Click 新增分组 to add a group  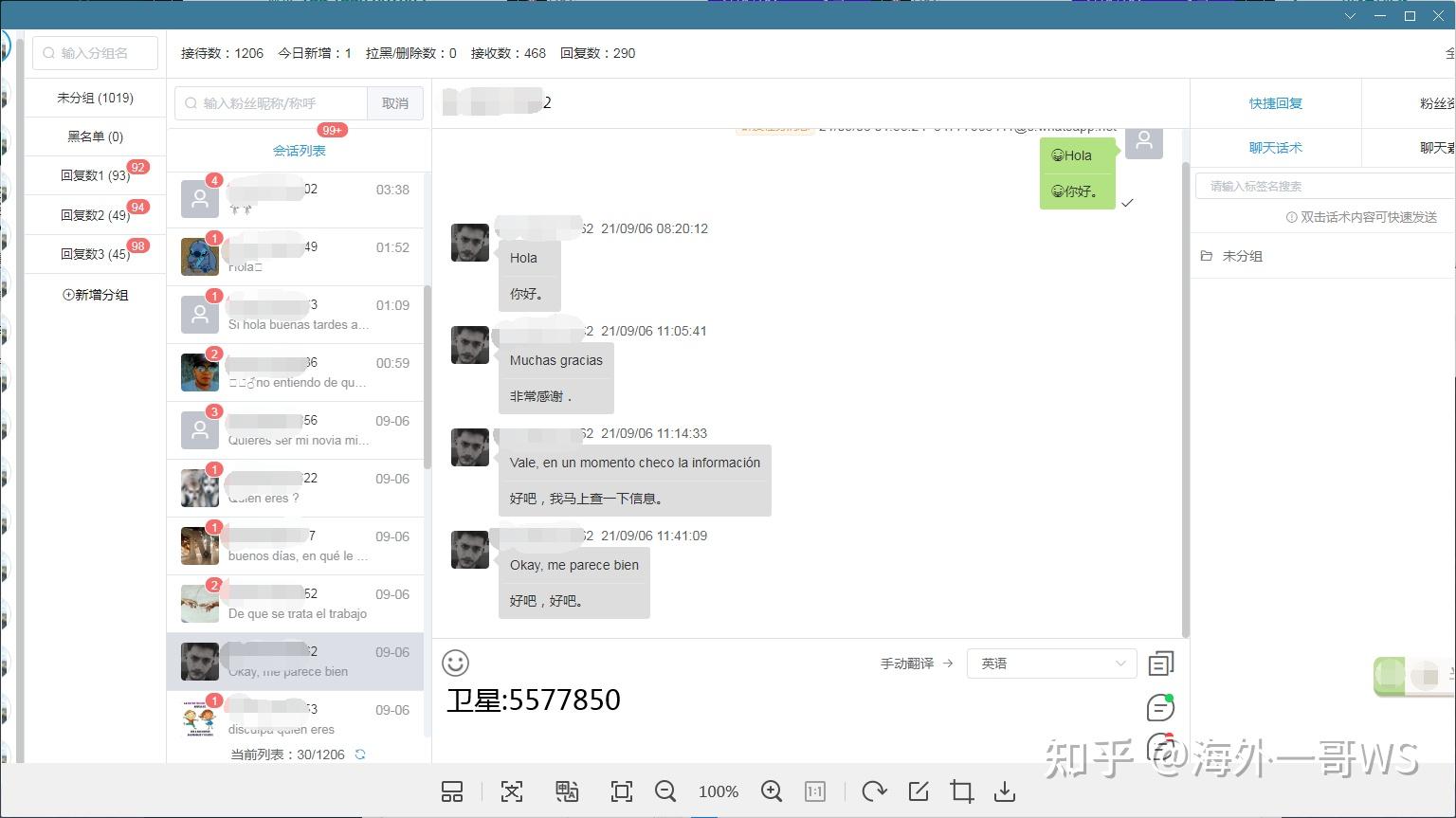[x=96, y=295]
